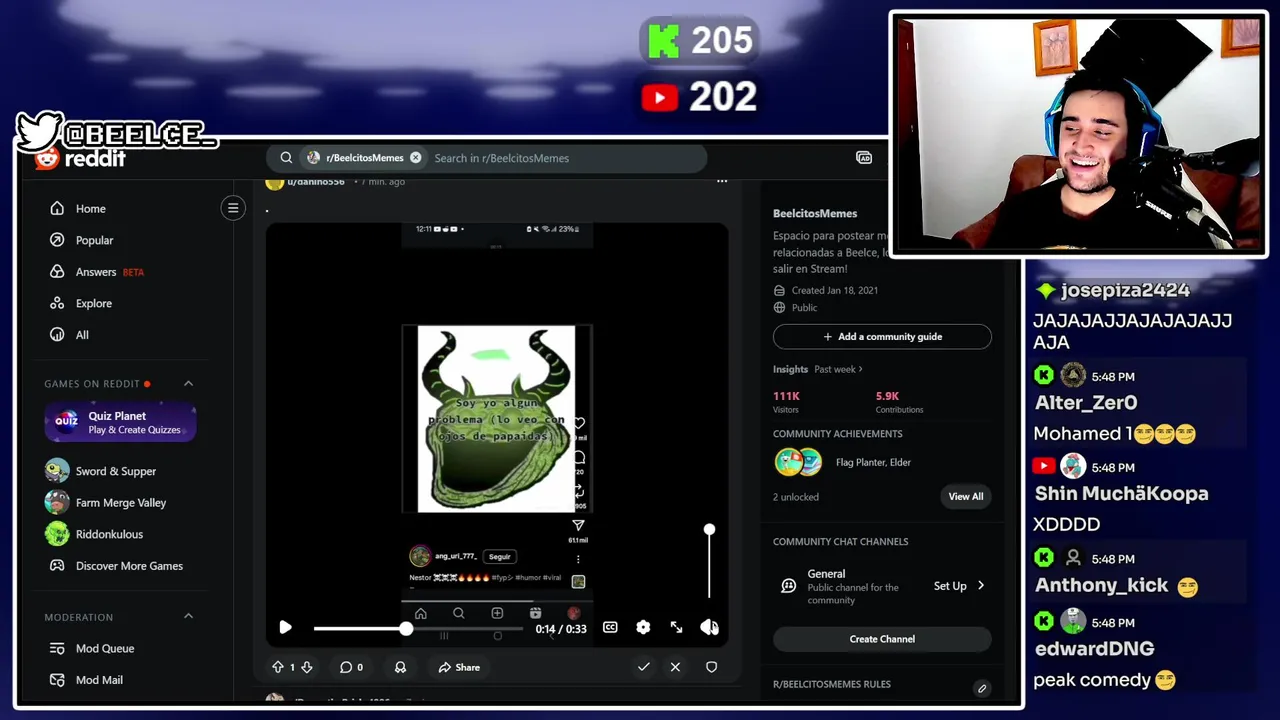Click View All achievements
The width and height of the screenshot is (1280, 720).
click(966, 496)
